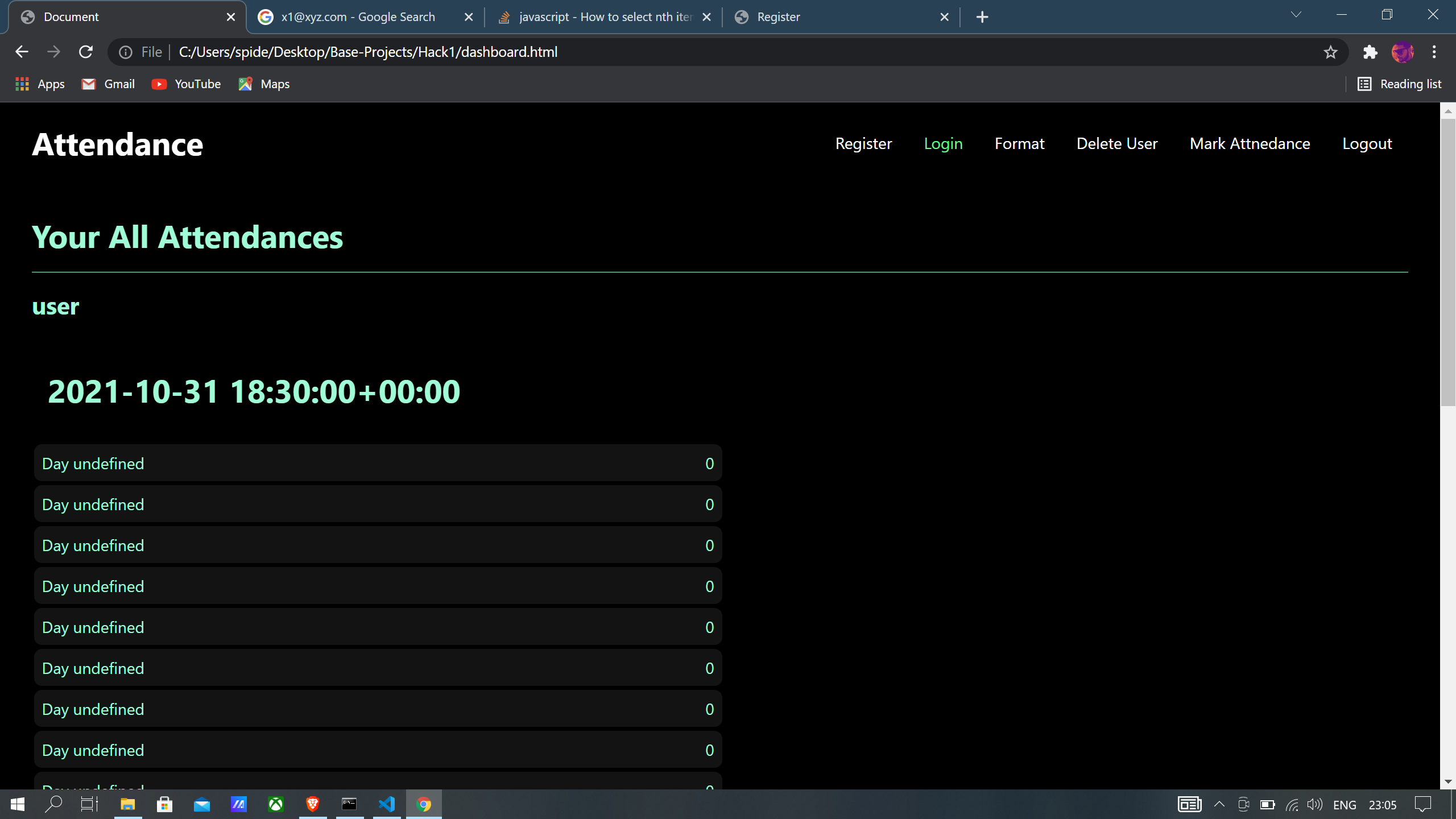1456x819 pixels.
Task: Open the Mail app on the taskbar
Action: [x=202, y=804]
